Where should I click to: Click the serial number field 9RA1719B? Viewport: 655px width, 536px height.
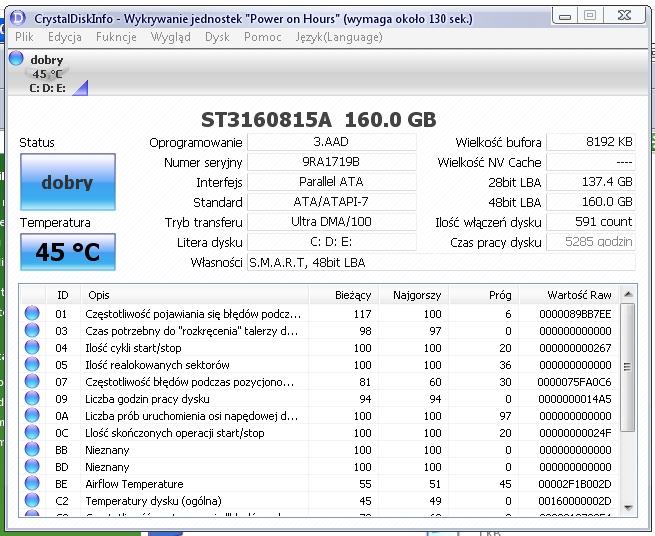[x=332, y=162]
